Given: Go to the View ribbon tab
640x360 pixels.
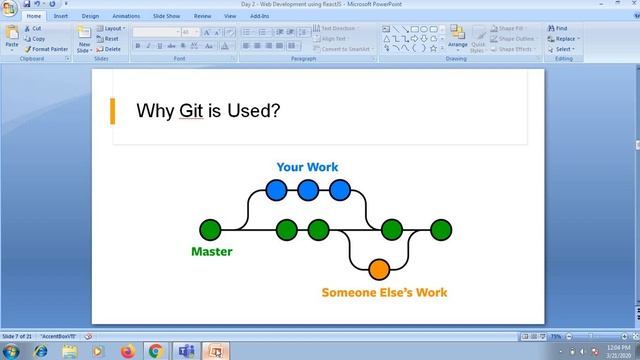Looking at the screenshot, I should [x=230, y=16].
